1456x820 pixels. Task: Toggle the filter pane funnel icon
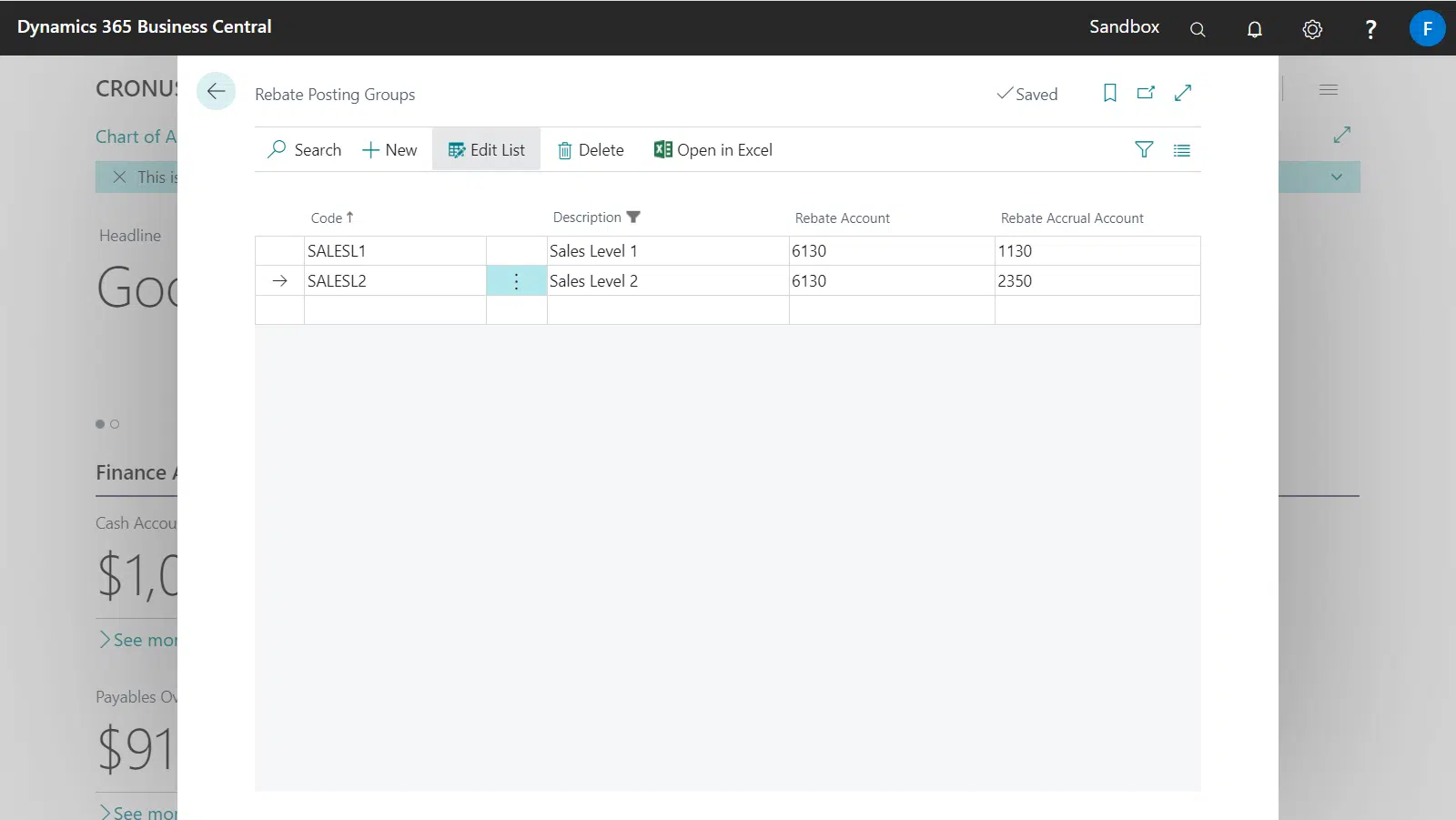point(1144,150)
